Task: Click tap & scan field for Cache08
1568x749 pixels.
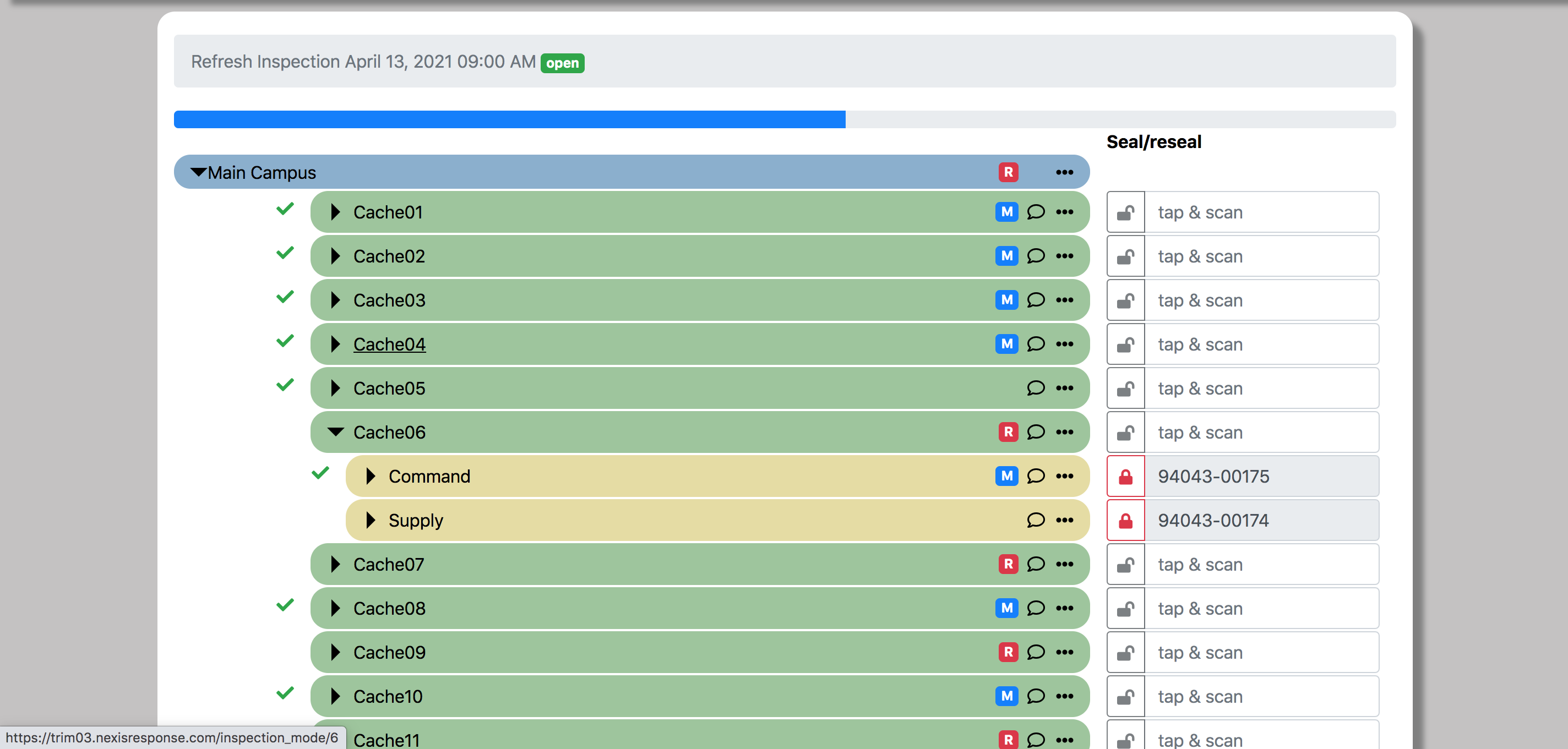Action: [x=1261, y=609]
